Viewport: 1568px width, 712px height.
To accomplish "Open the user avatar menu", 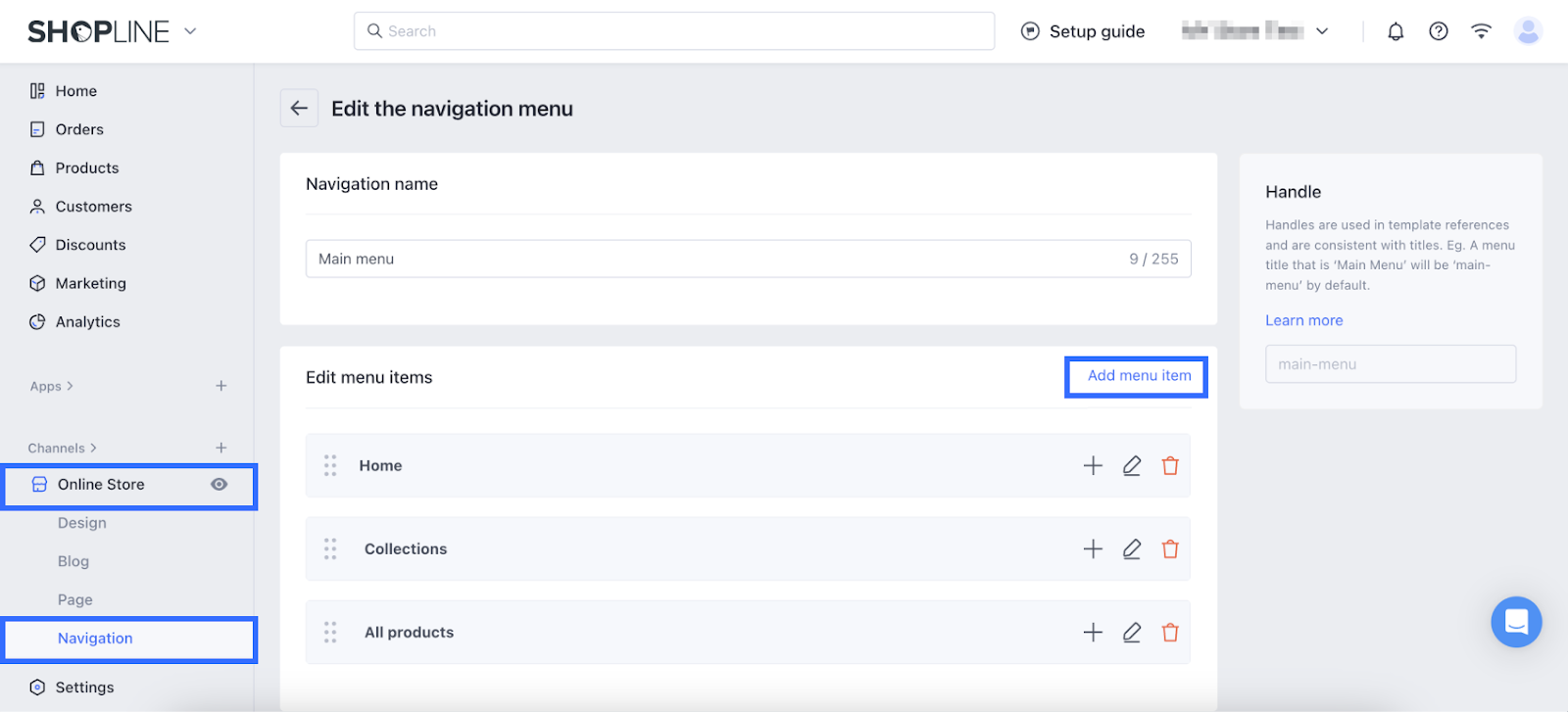I will (1528, 31).
